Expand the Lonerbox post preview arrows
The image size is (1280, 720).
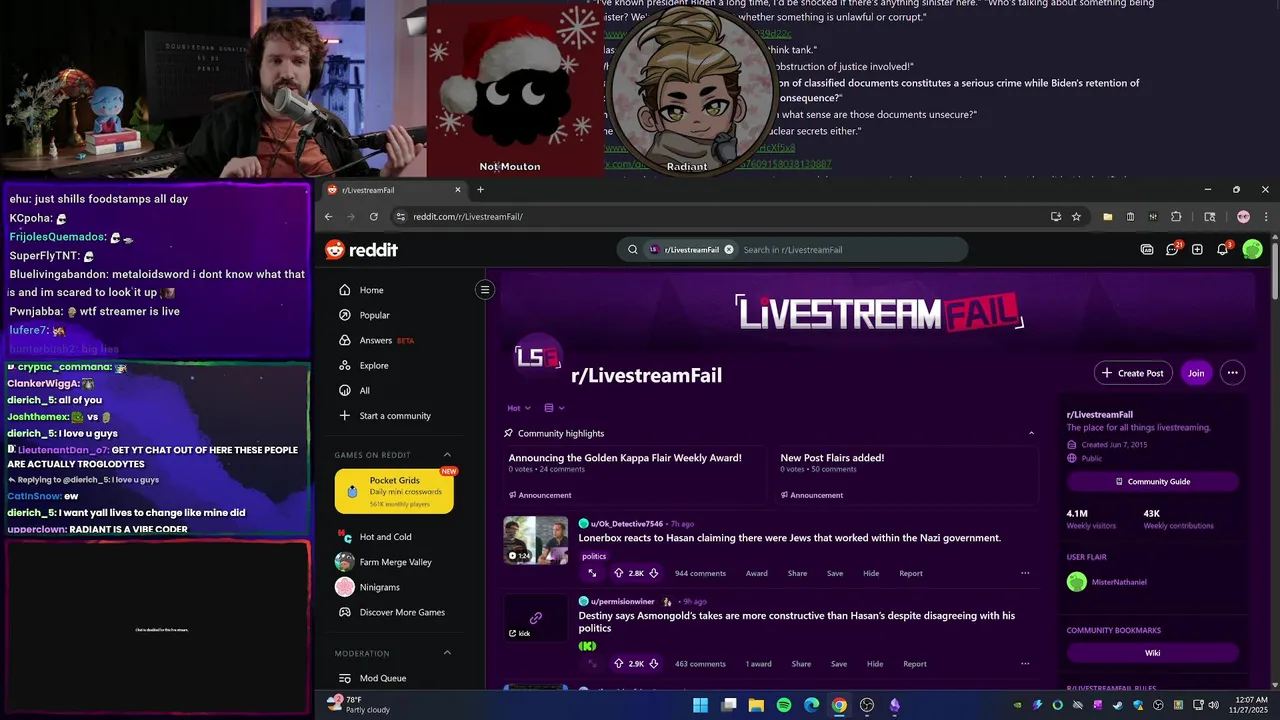click(x=592, y=573)
